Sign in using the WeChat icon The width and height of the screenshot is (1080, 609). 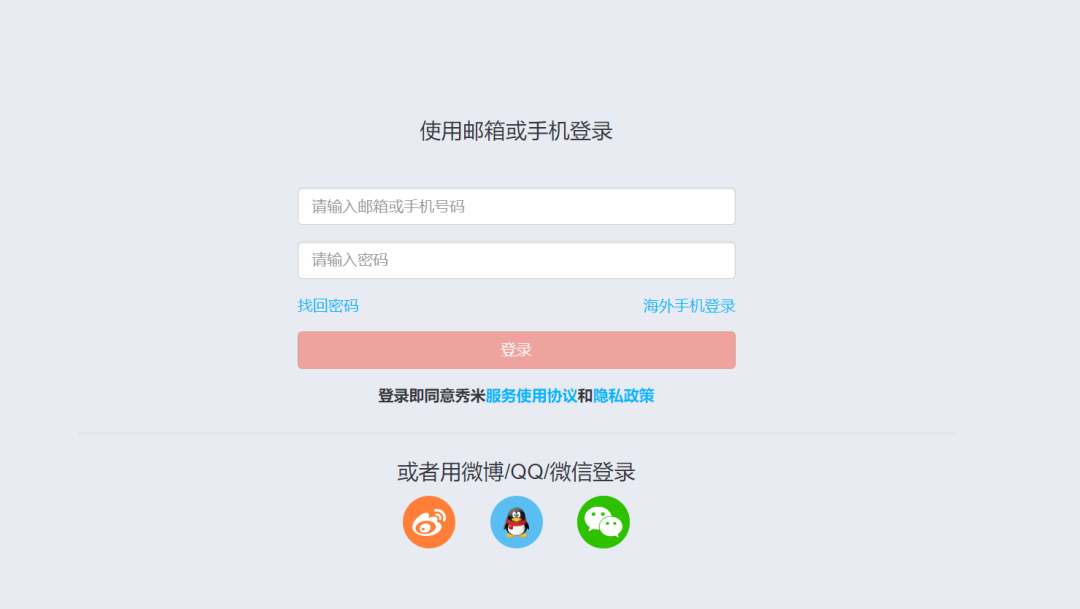tap(603, 522)
